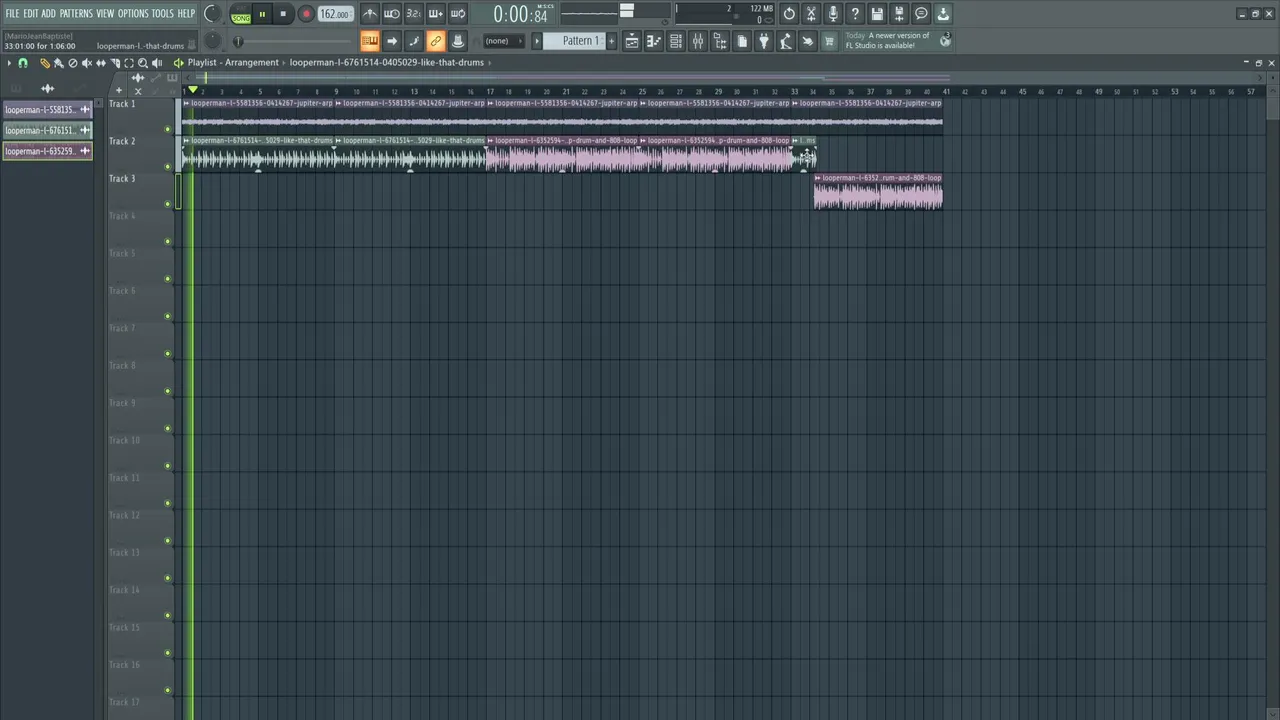This screenshot has height=720, width=1280.
Task: Open the (none) snap selector dropdown
Action: (x=503, y=41)
